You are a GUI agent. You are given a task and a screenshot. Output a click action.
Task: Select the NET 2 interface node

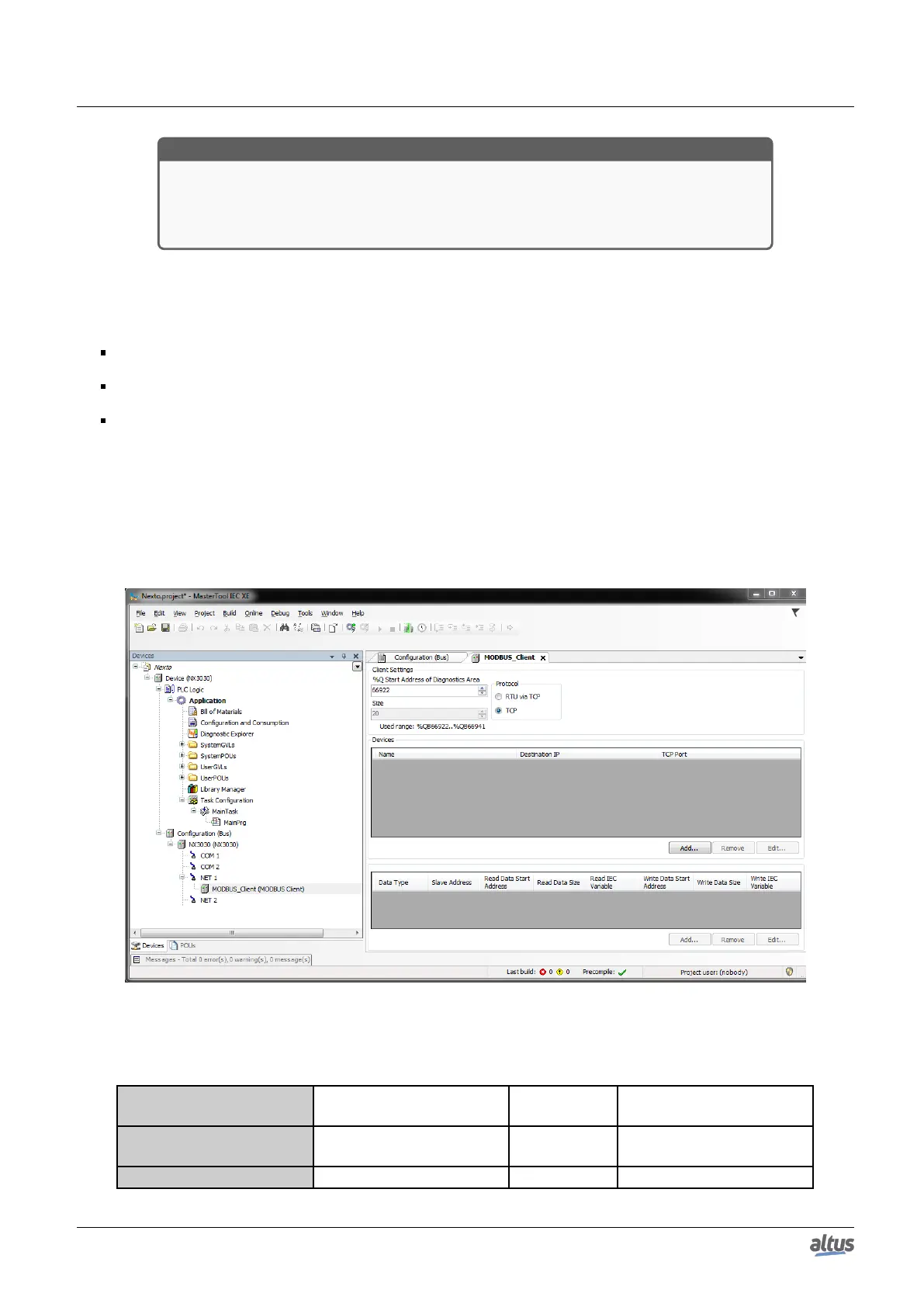pos(204,900)
